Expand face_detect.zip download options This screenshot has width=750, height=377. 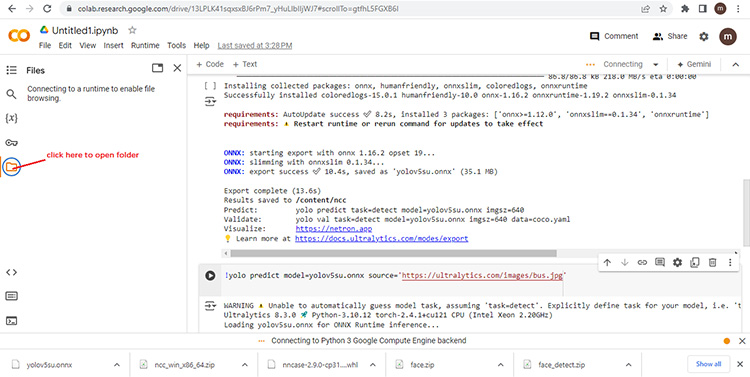(x=629, y=365)
